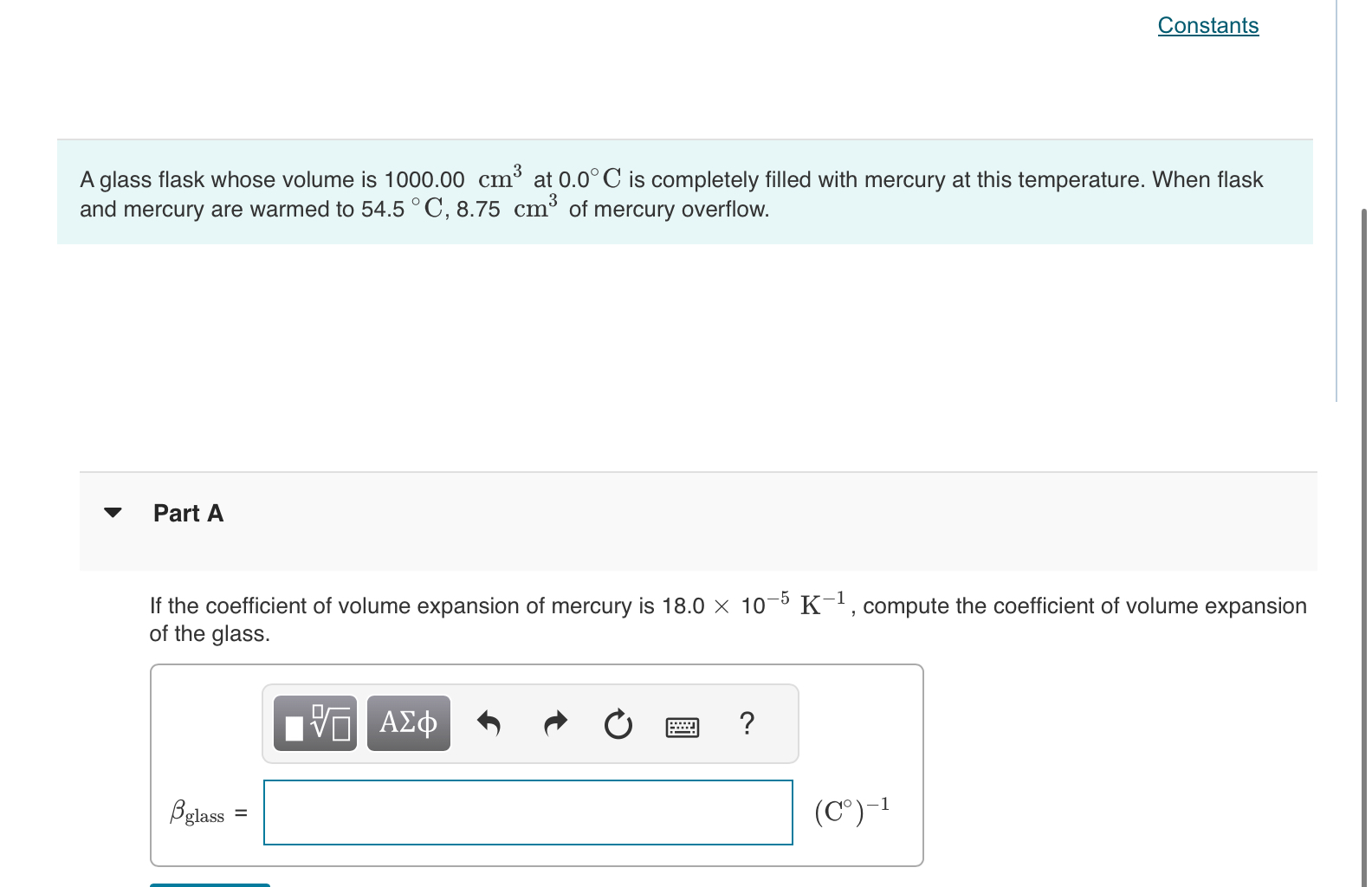The height and width of the screenshot is (887, 1372).
Task: Click the 1000.00 cm³ volume value
Action: [x=453, y=177]
